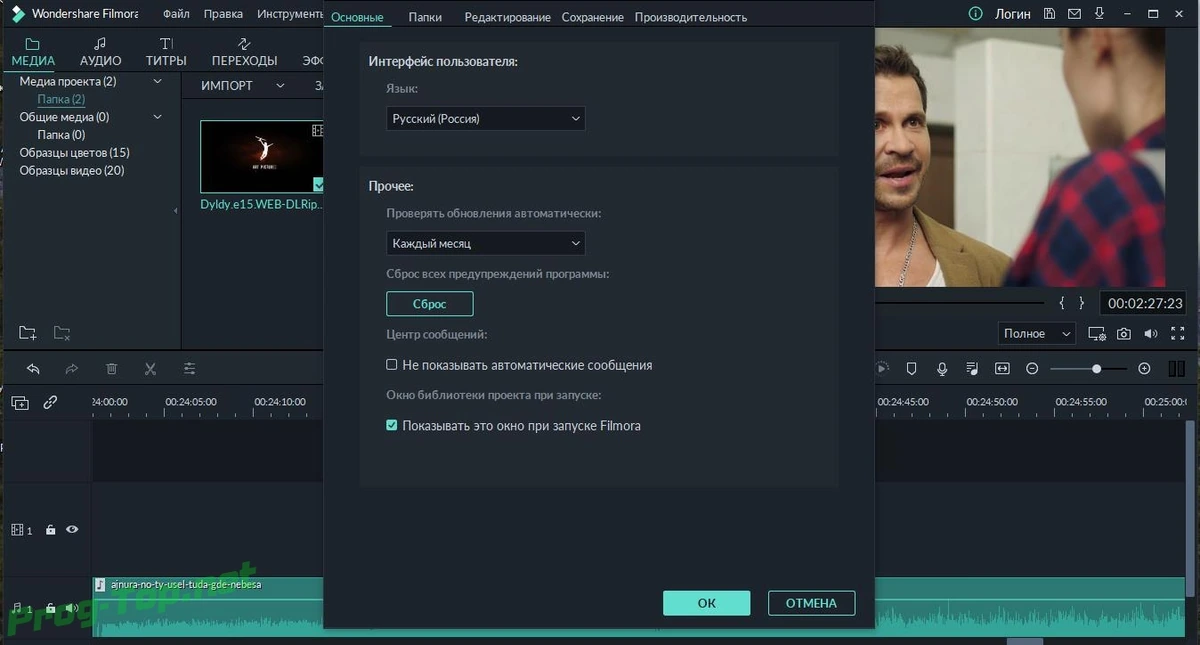Viewport: 1200px width, 645px height.
Task: Open the ПЕРЕХОДЫ tab
Action: click(244, 52)
